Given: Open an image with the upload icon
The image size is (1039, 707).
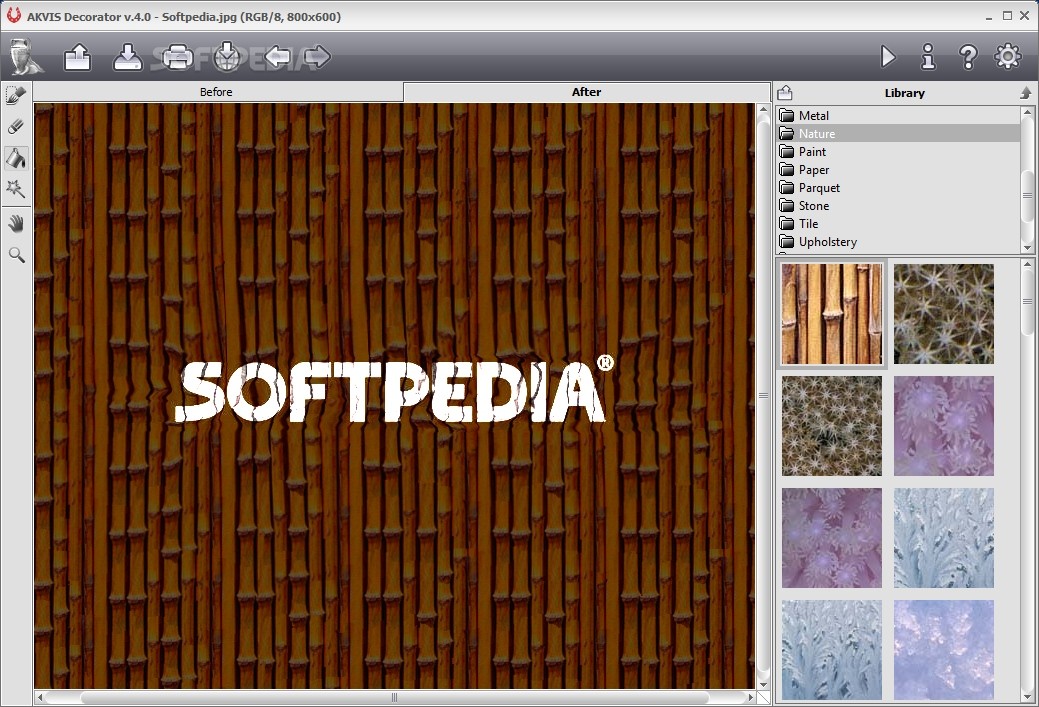Looking at the screenshot, I should pos(78,57).
